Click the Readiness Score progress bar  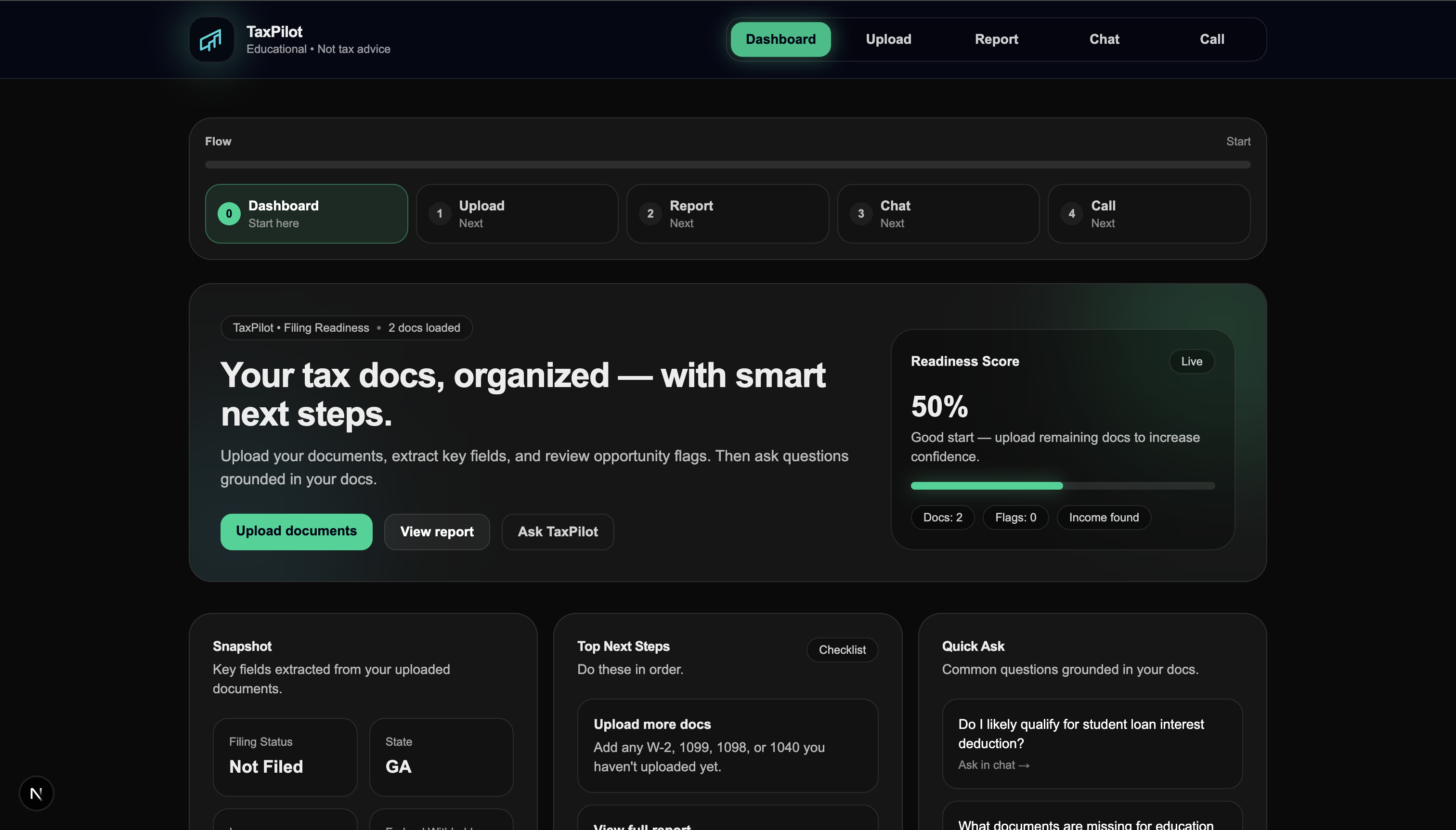(x=1062, y=486)
